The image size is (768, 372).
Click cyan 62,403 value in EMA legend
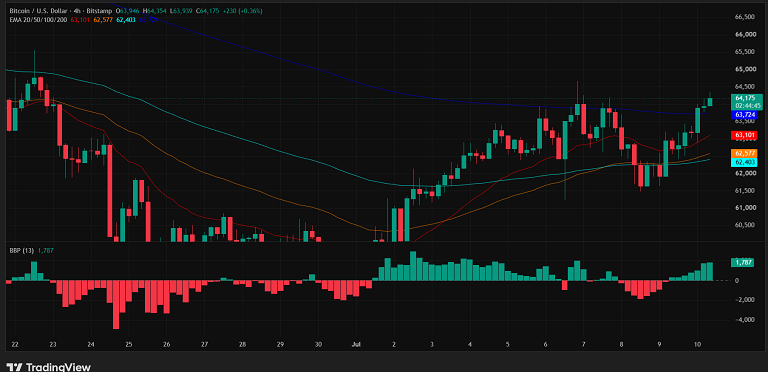click(126, 20)
